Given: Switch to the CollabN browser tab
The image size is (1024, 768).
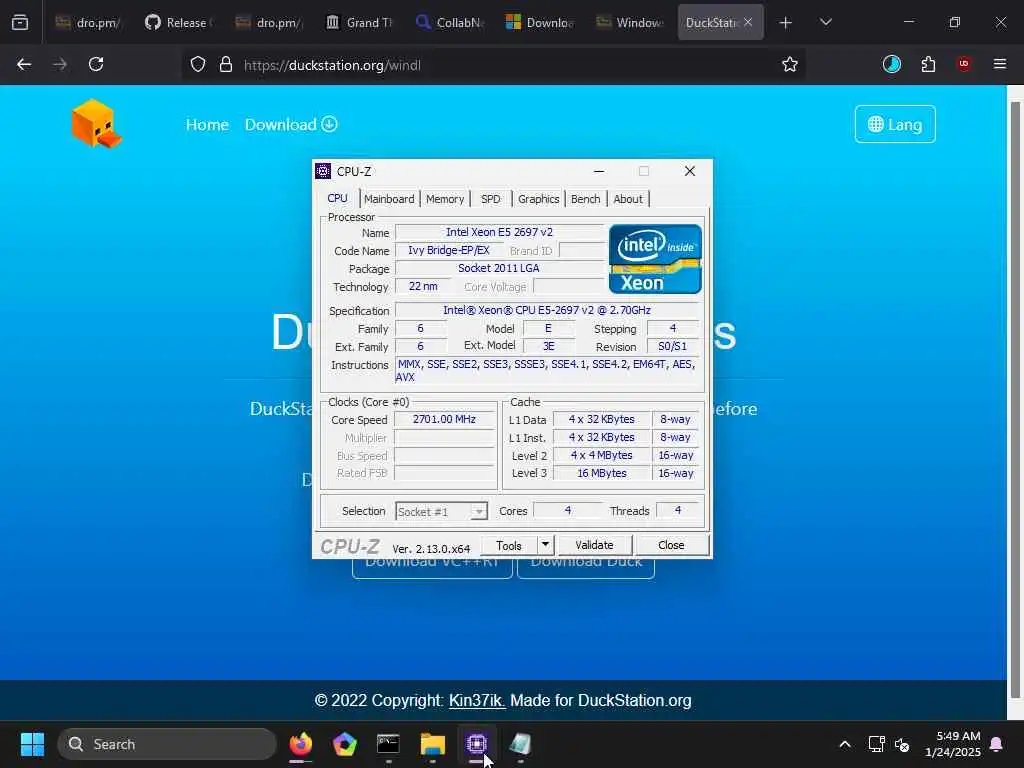Looking at the screenshot, I should click(x=451, y=23).
